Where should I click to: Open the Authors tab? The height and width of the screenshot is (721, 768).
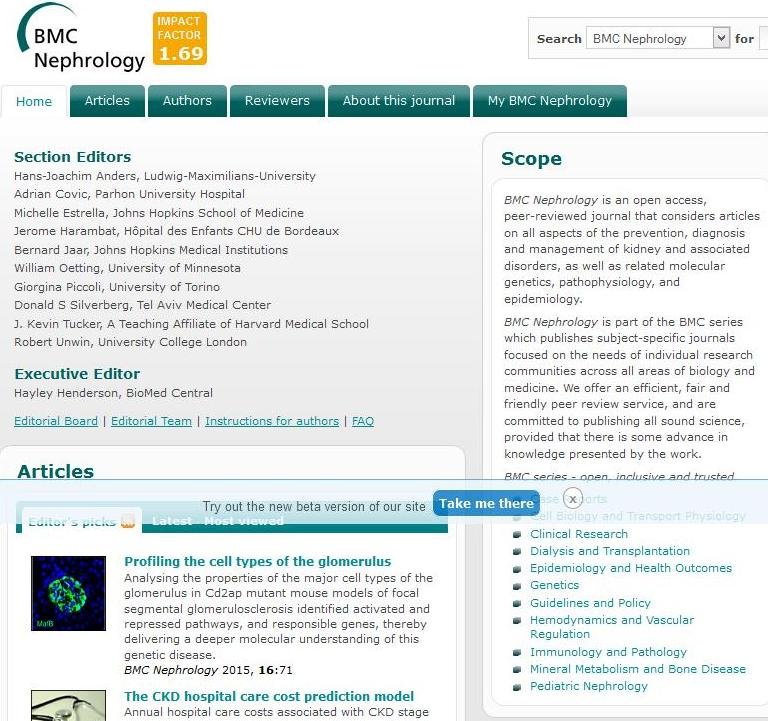(x=187, y=101)
